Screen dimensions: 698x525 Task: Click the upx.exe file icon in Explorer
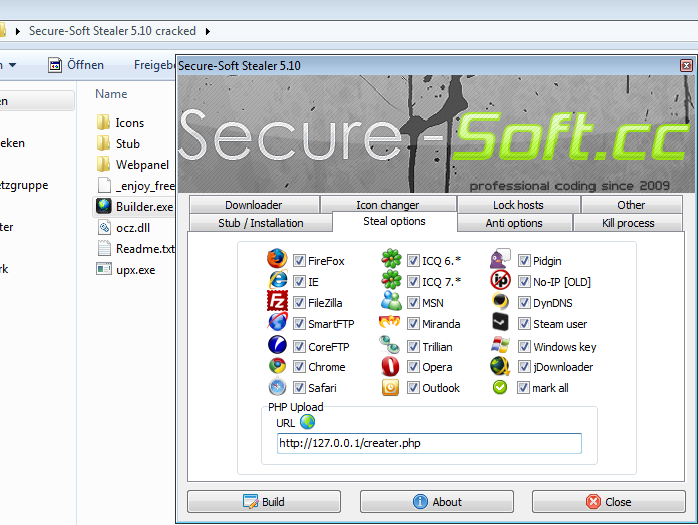pos(104,269)
